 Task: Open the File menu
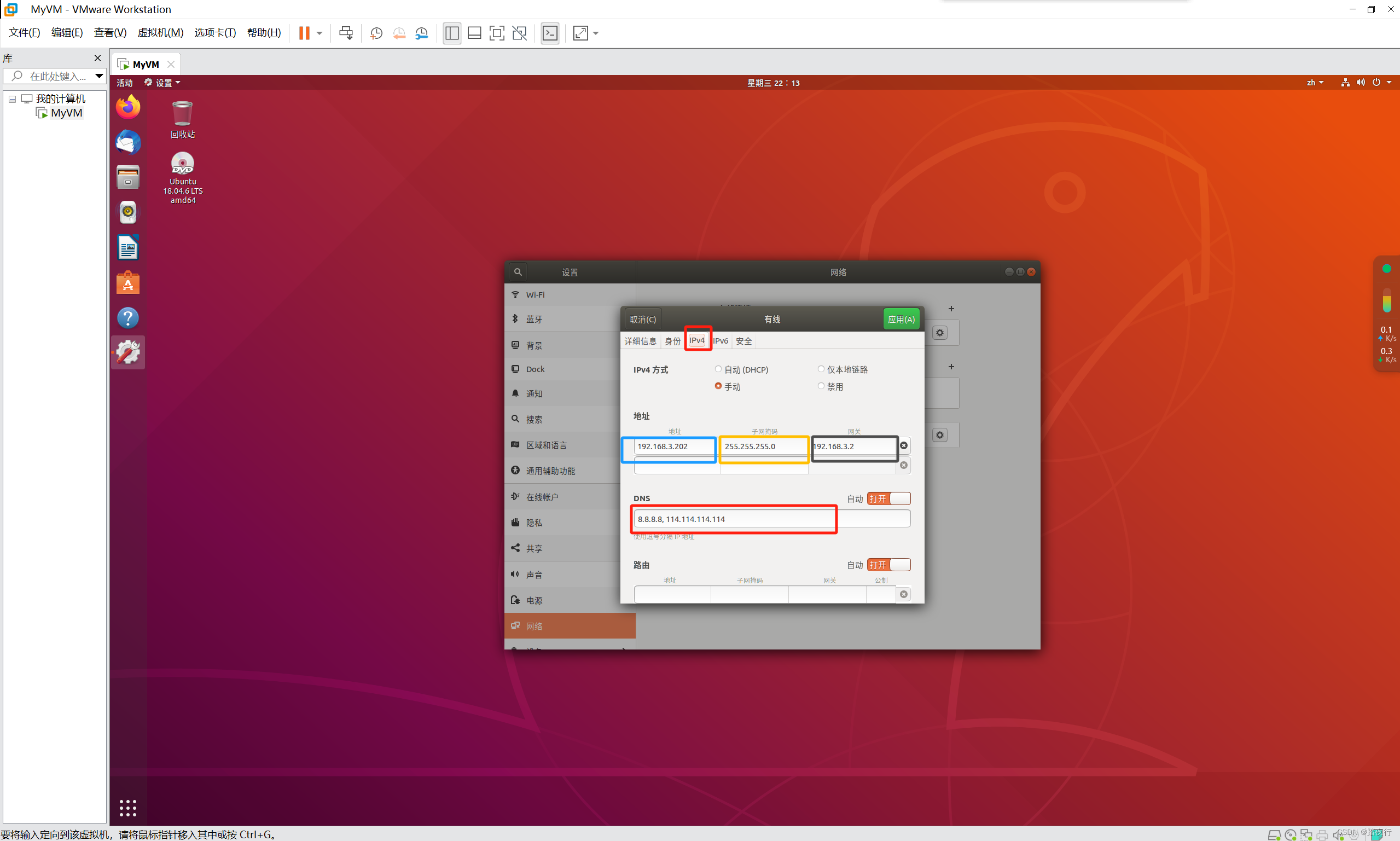point(25,33)
